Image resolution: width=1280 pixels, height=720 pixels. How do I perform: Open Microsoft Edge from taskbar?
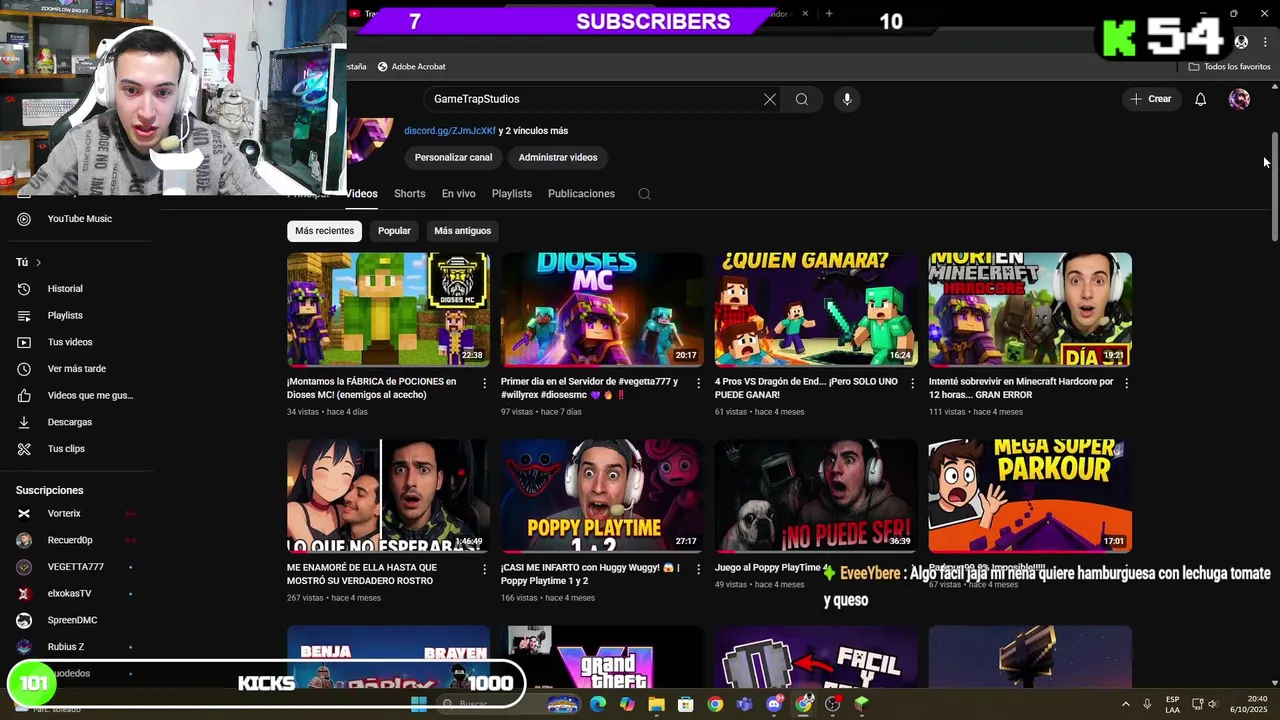[x=598, y=704]
